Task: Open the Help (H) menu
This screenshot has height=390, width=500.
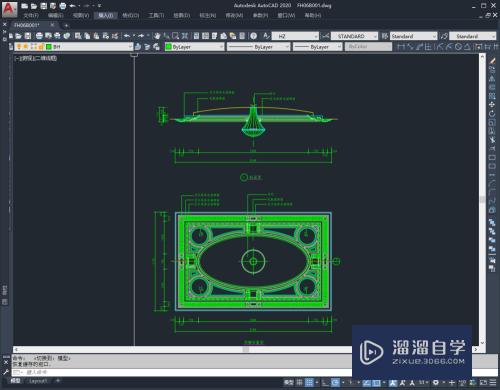Action: tap(313, 15)
